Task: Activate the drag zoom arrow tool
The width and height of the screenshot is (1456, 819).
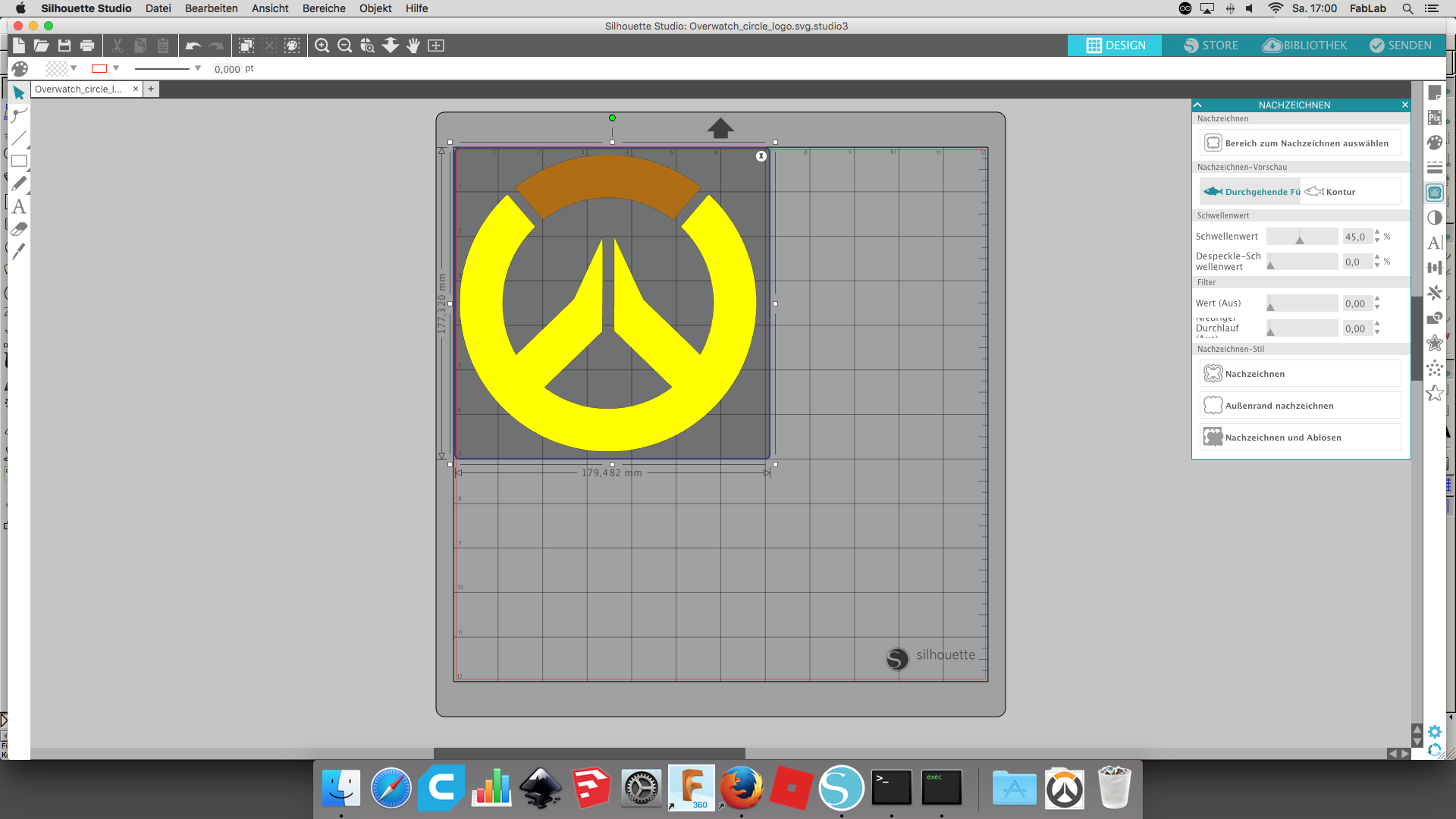Action: coord(390,45)
